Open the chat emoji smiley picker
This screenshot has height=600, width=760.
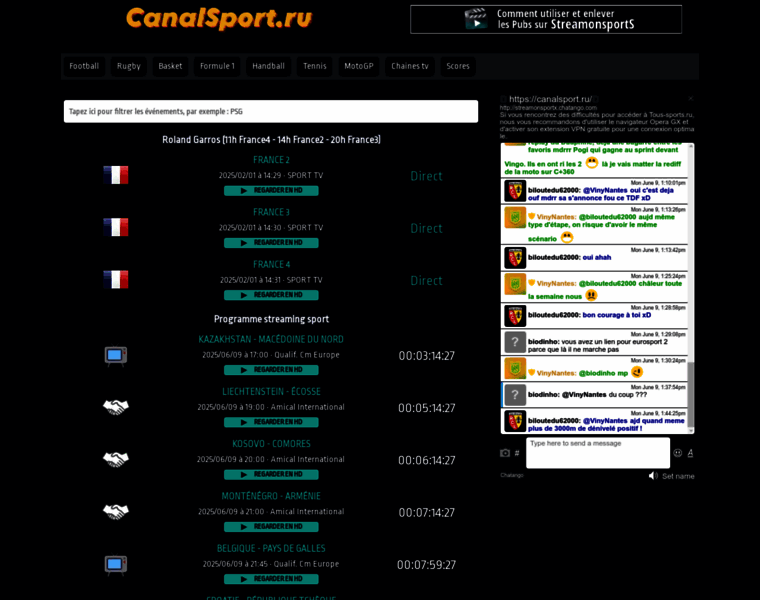(678, 453)
